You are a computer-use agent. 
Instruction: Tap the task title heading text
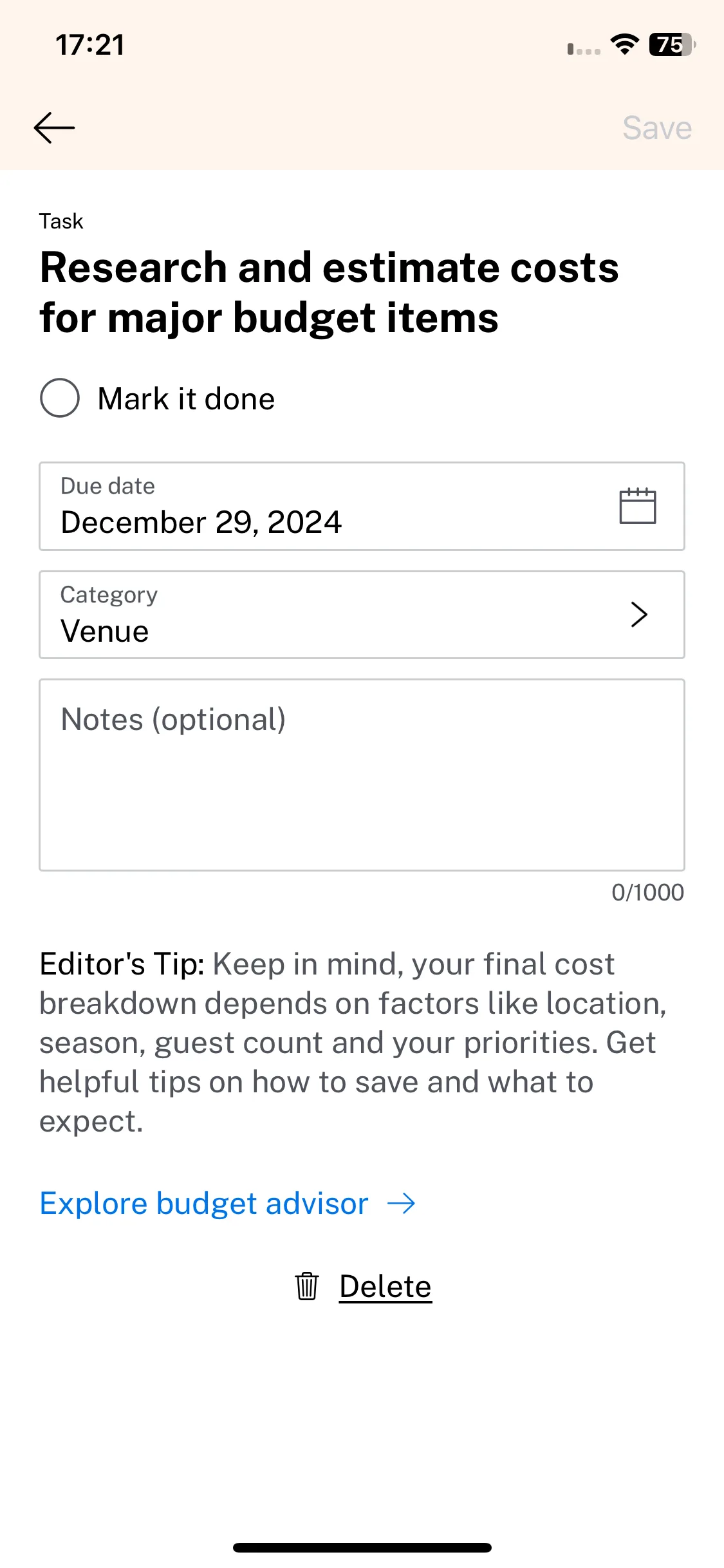pyautogui.click(x=329, y=292)
